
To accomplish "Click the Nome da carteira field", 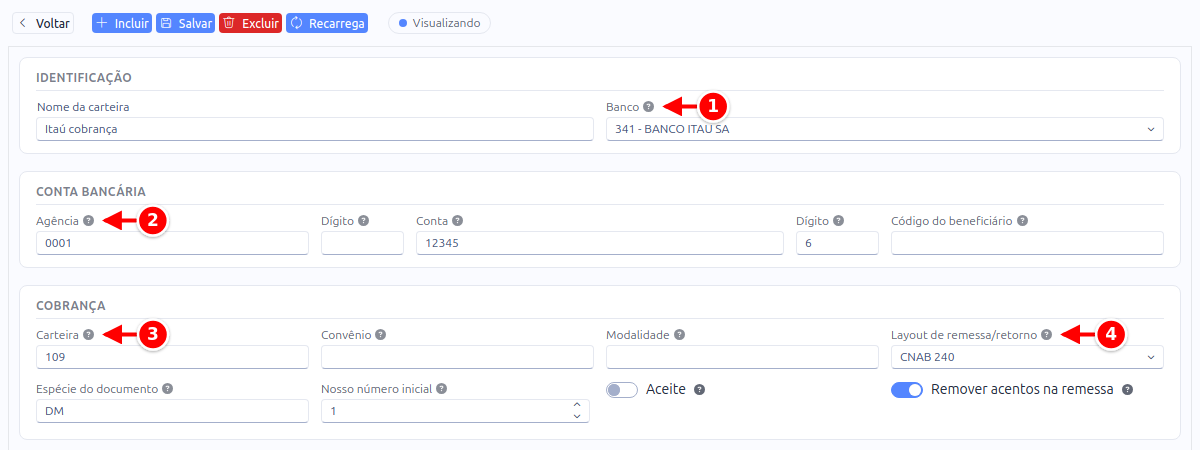I will click(x=315, y=129).
